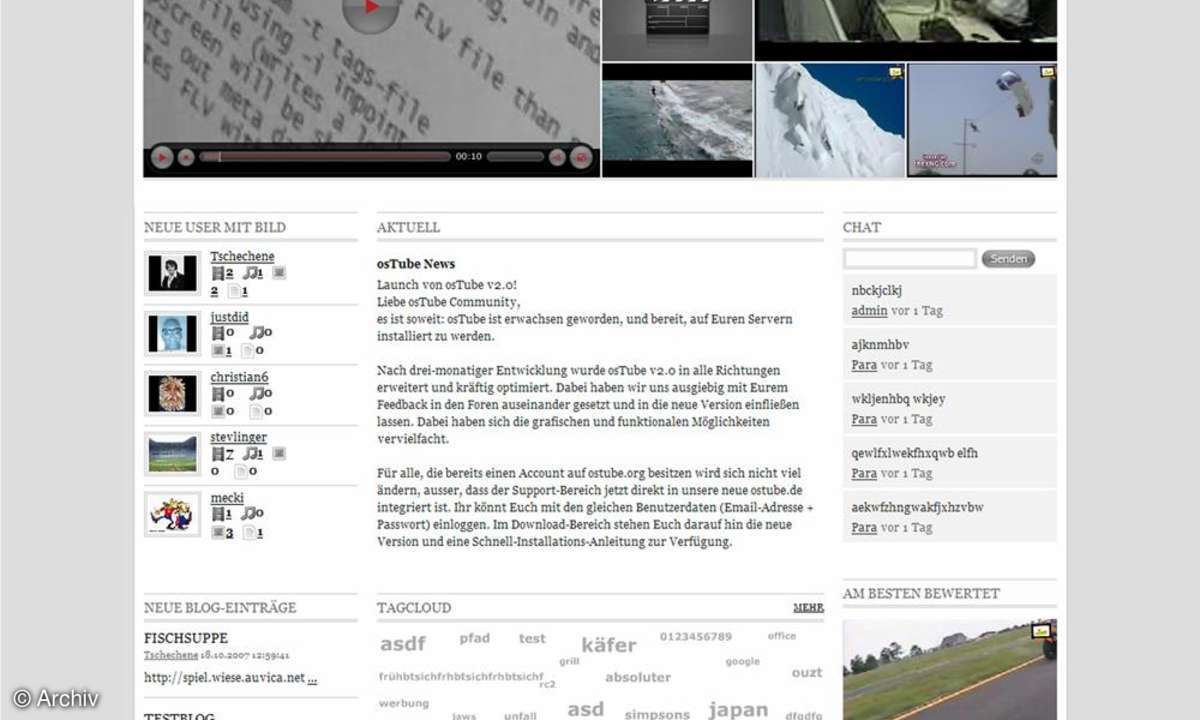
Task: Click the document icon for christian6
Action: pos(256,411)
